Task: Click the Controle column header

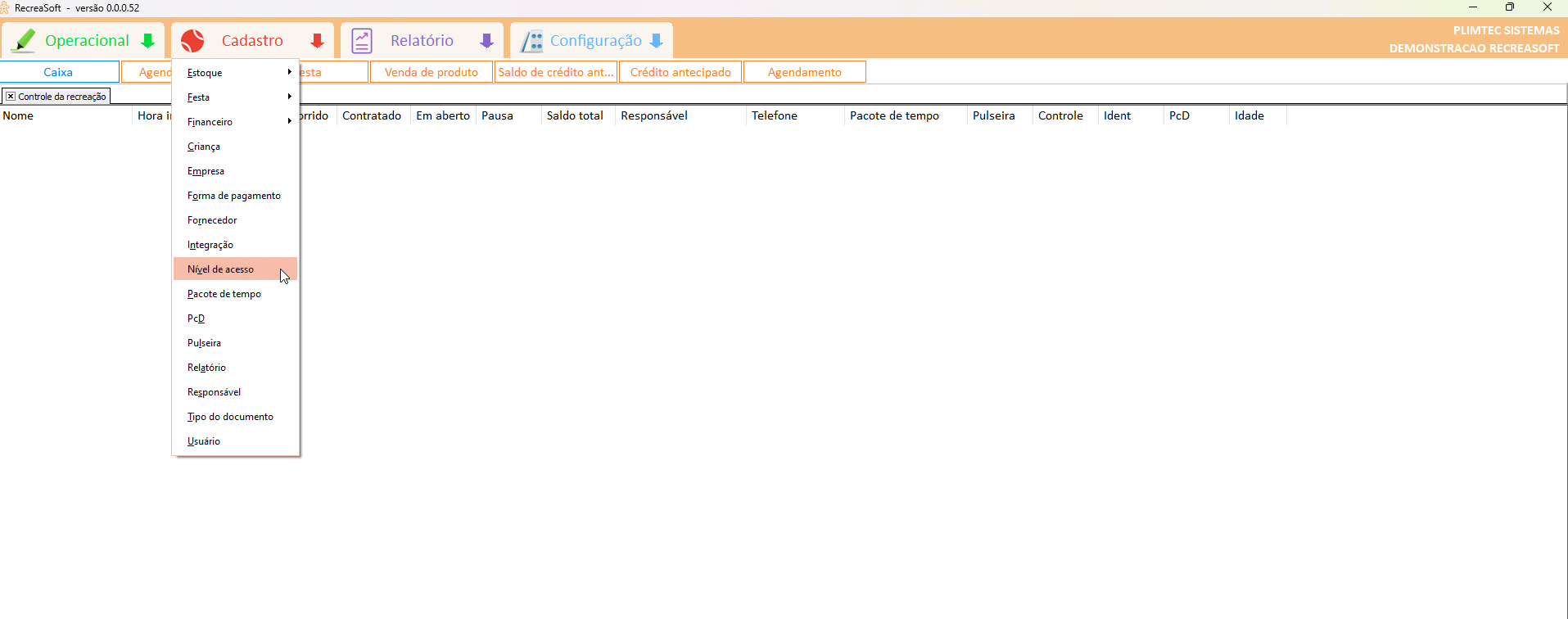Action: tap(1065, 115)
